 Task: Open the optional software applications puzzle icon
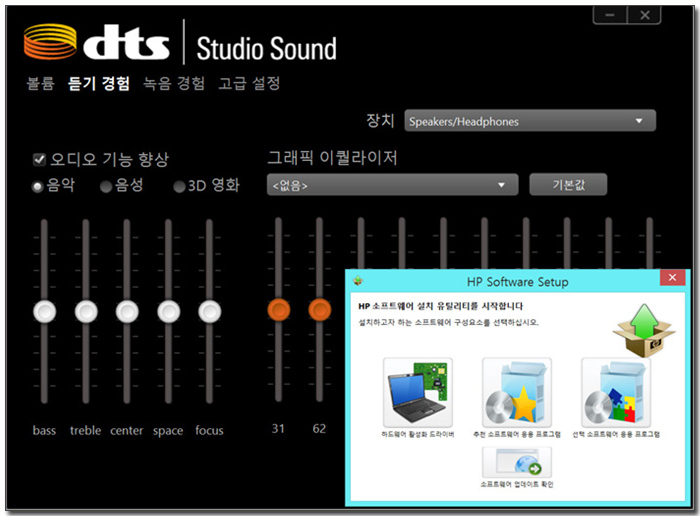616,392
